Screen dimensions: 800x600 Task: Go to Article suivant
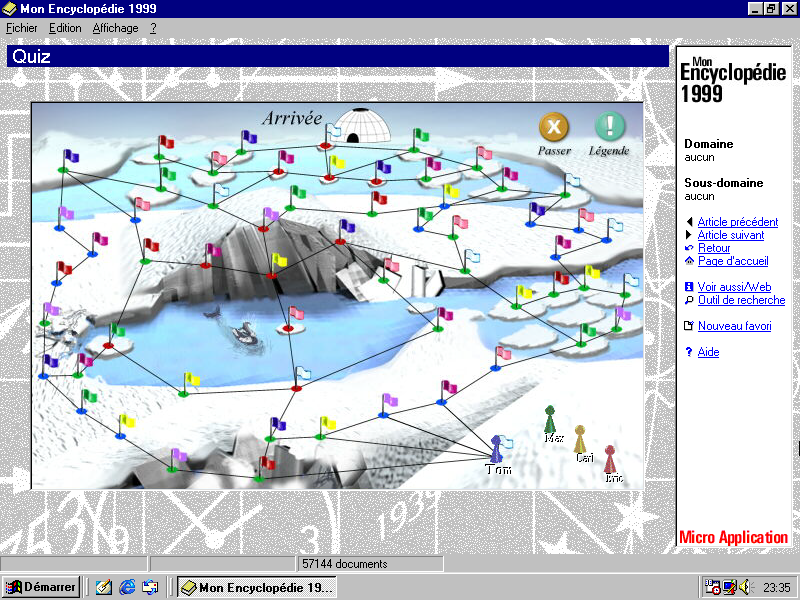pos(731,235)
